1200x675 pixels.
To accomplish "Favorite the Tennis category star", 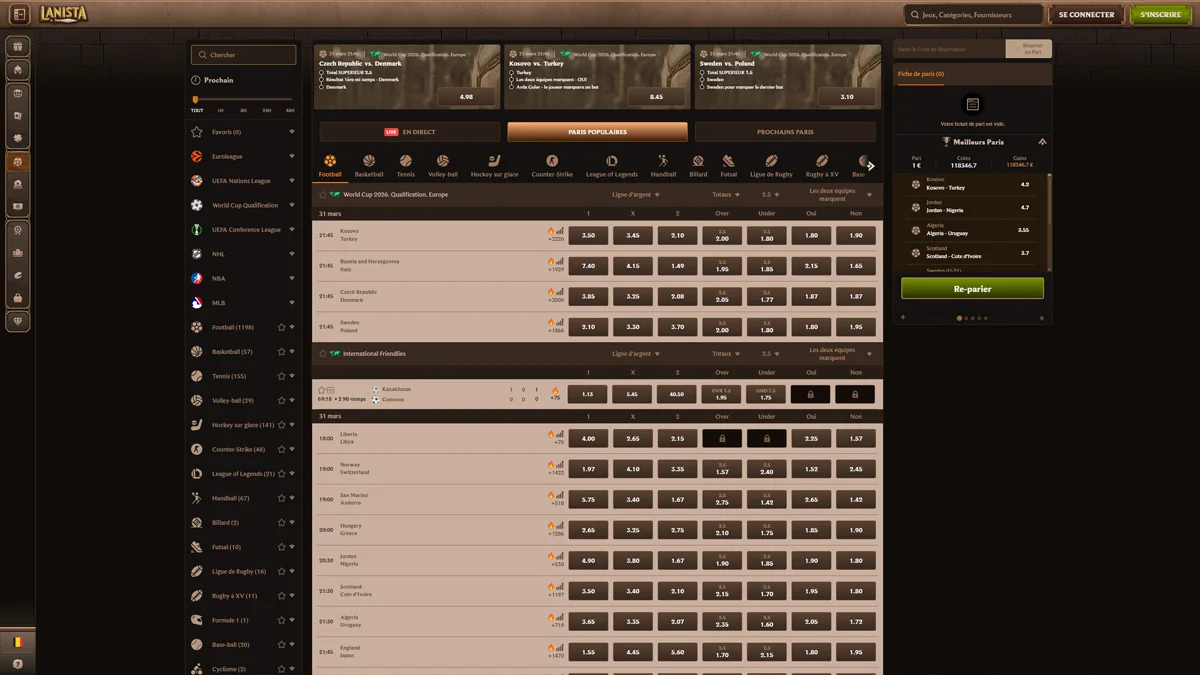I will (281, 376).
